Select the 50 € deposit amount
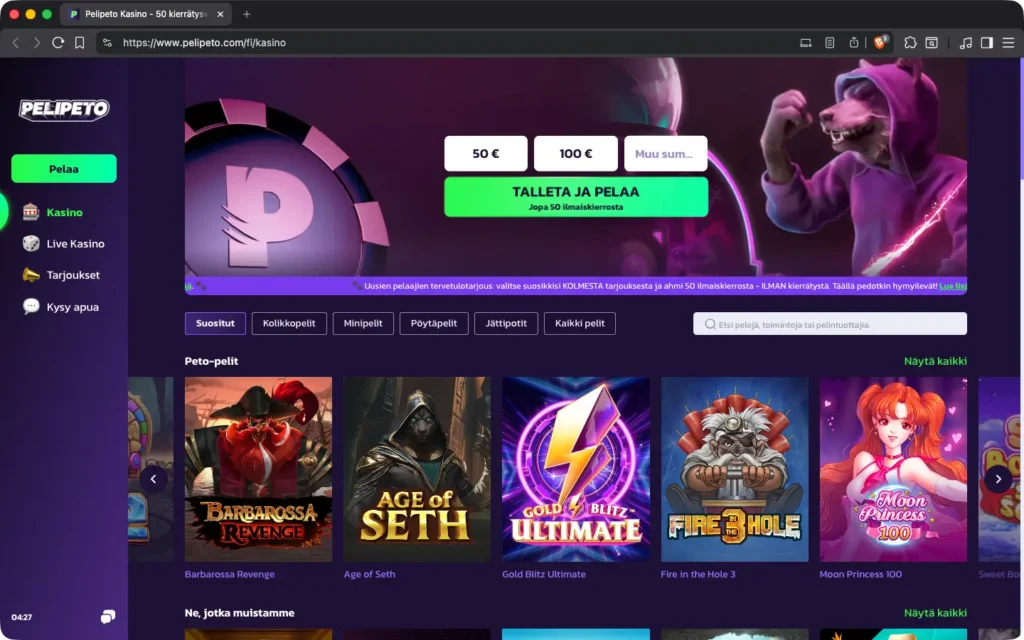The image size is (1024, 640). click(485, 154)
